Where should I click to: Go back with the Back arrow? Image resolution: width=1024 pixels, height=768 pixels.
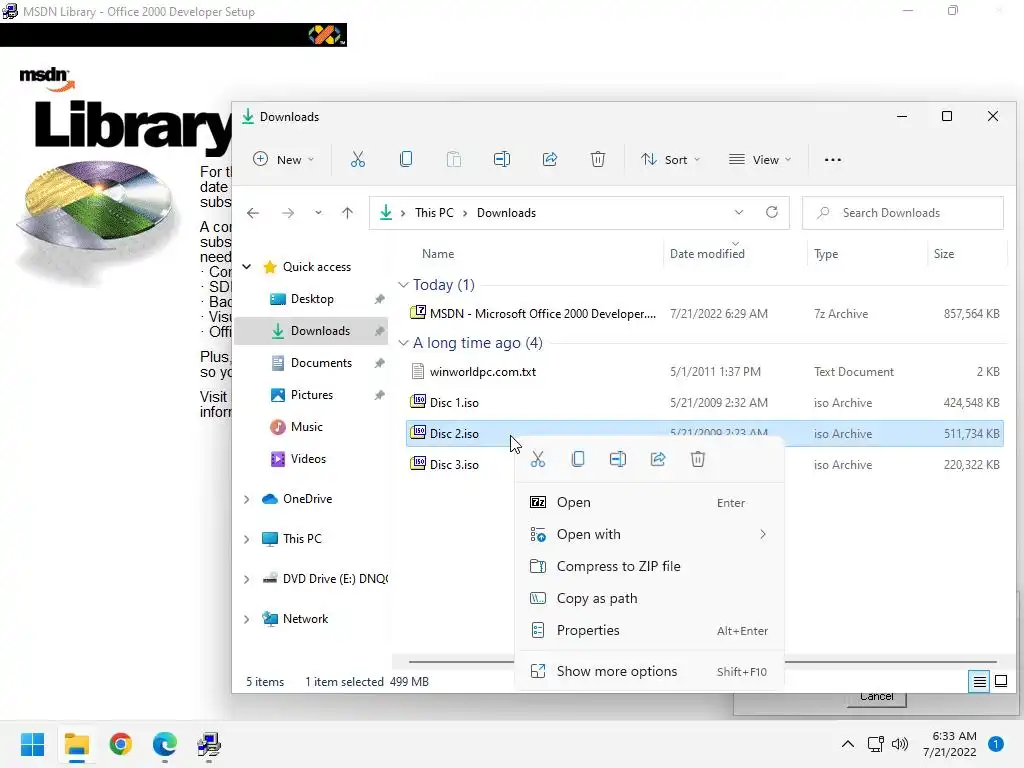253,213
